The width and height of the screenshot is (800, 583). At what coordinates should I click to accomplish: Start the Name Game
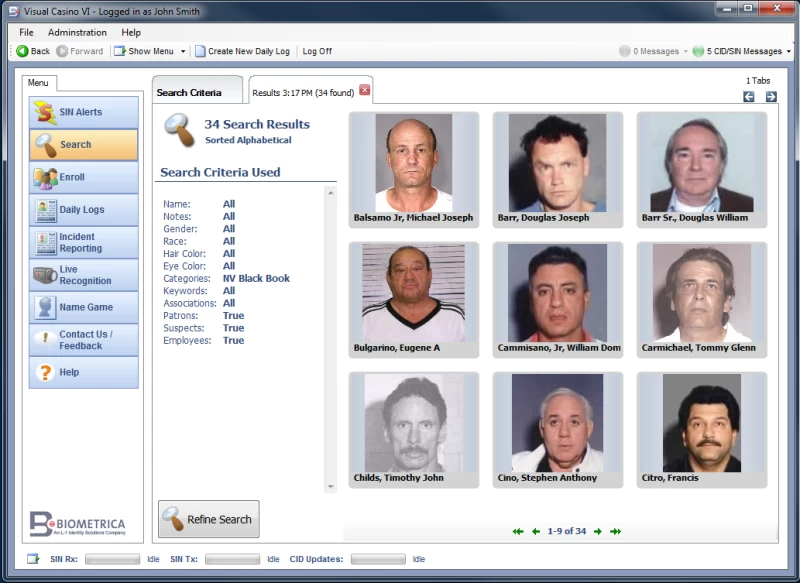pyautogui.click(x=84, y=307)
